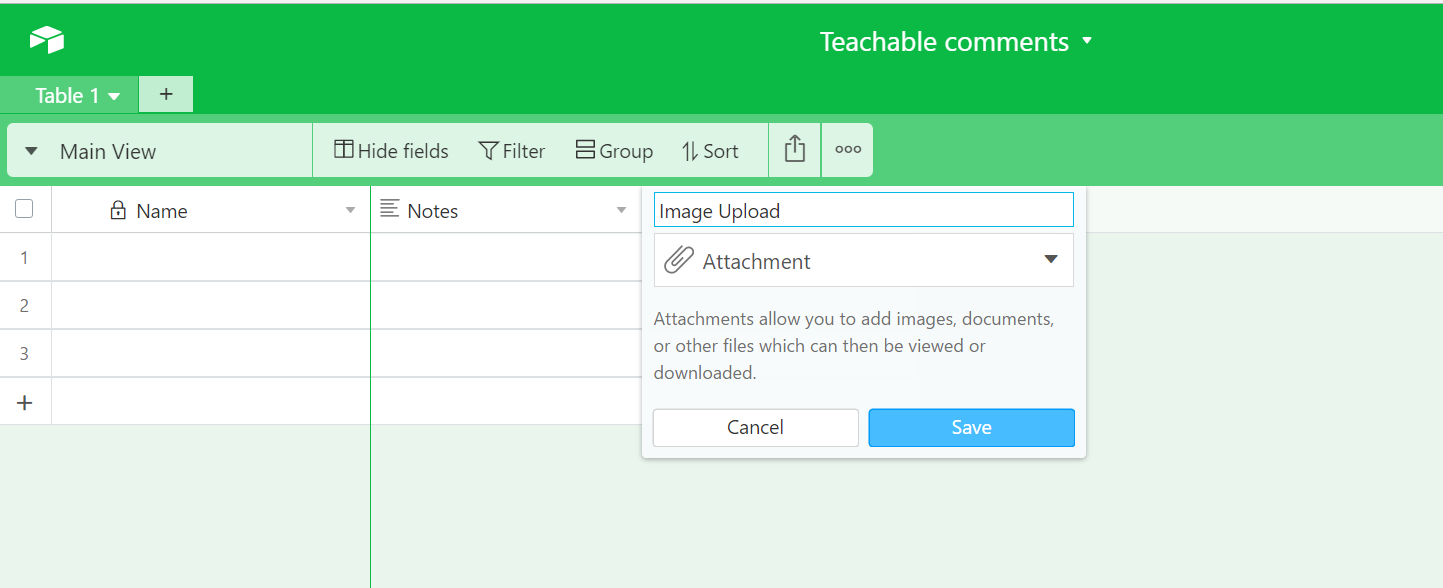1443x588 pixels.
Task: Click the Main View name
Action: pyautogui.click(x=108, y=151)
